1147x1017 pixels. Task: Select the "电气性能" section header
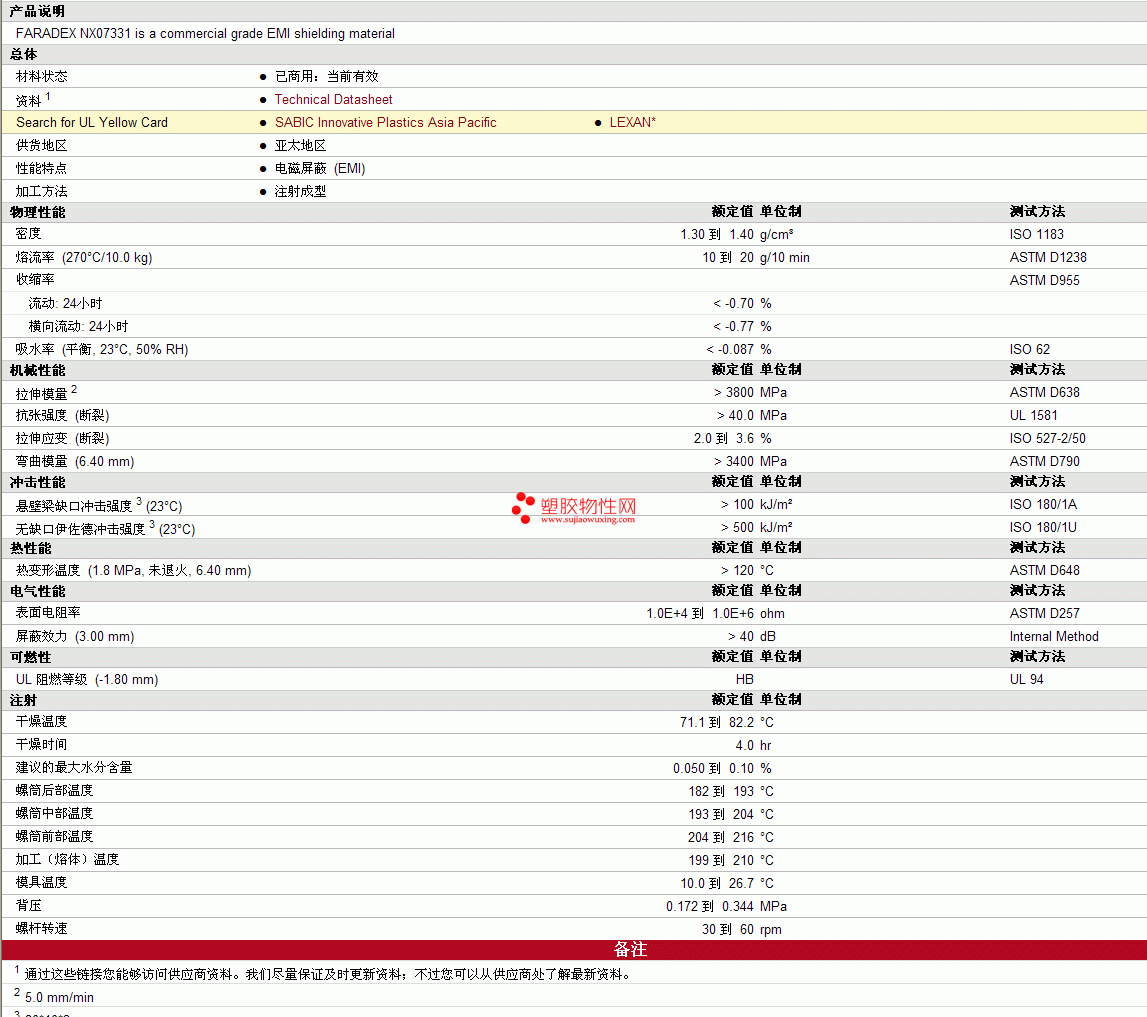(x=37, y=591)
